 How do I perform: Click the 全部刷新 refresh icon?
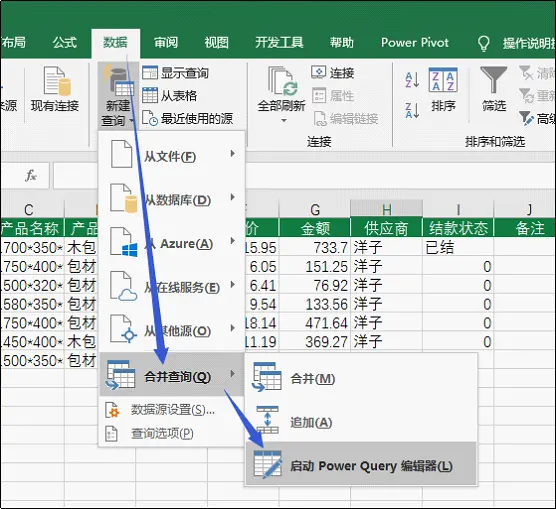point(283,82)
